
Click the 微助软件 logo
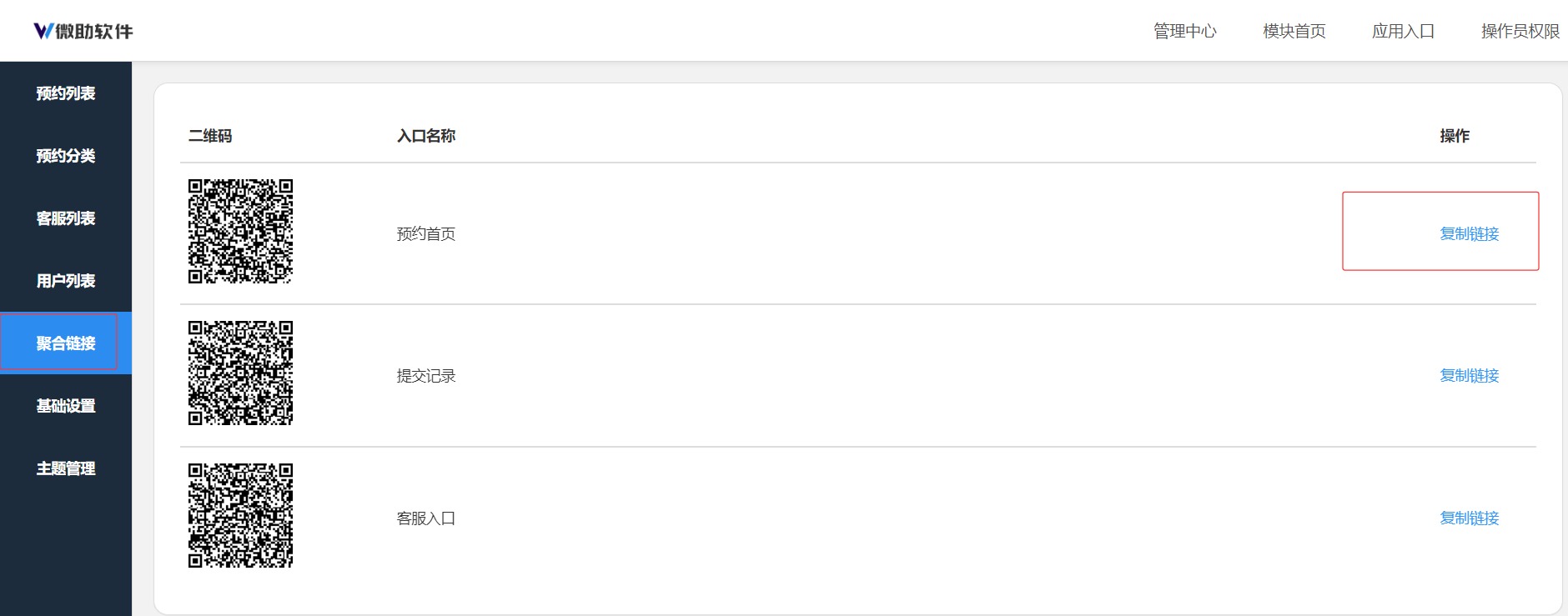click(83, 31)
